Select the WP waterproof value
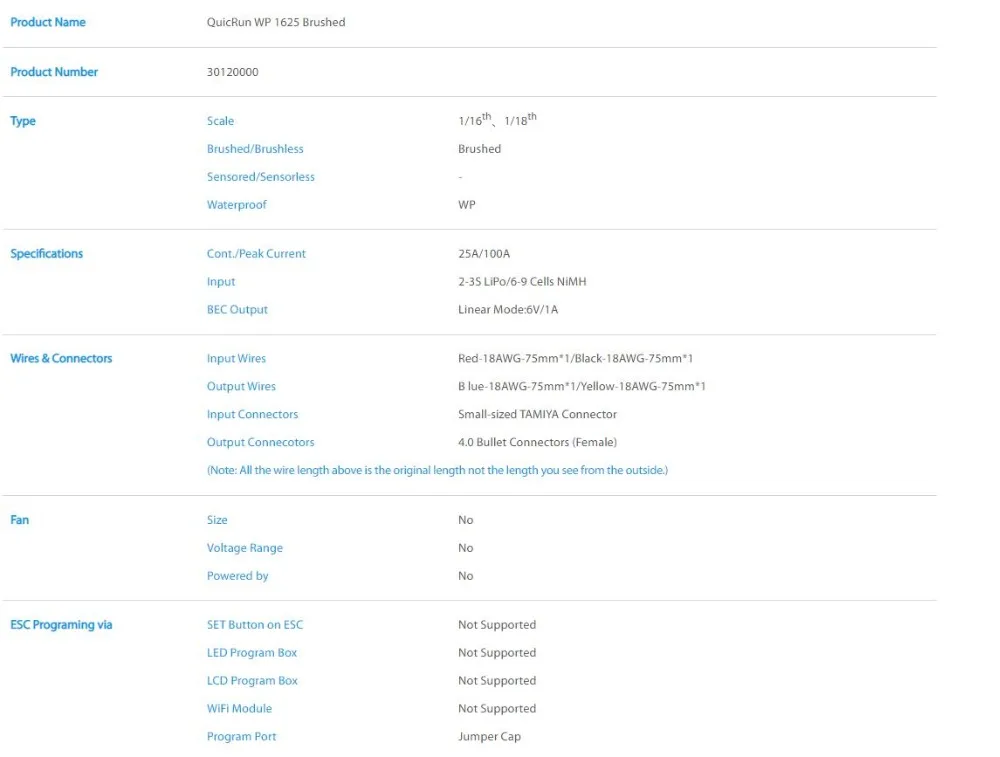1000x757 pixels. tap(467, 205)
